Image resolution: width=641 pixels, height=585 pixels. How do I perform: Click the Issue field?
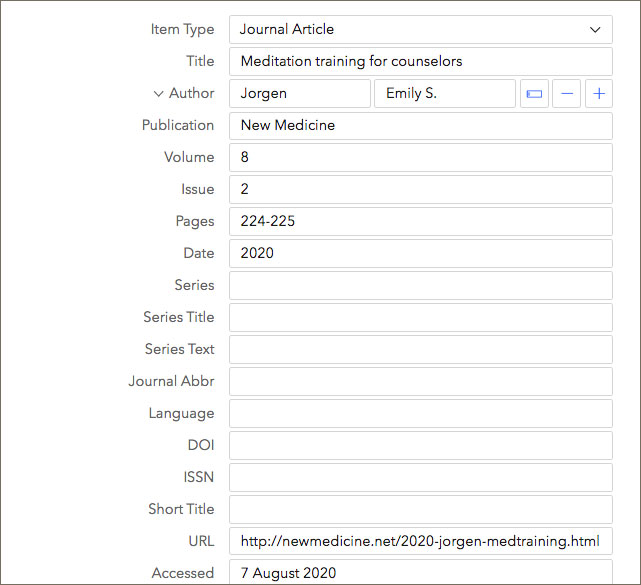[420, 189]
